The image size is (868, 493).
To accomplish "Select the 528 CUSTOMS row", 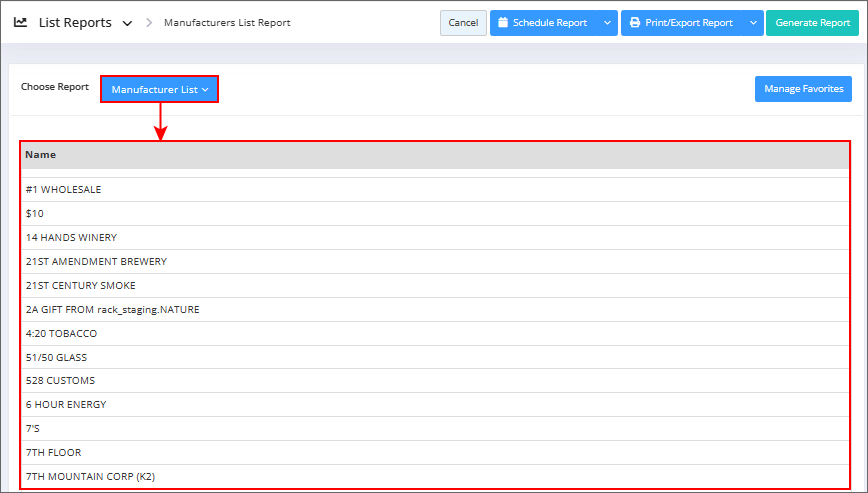I will point(435,381).
